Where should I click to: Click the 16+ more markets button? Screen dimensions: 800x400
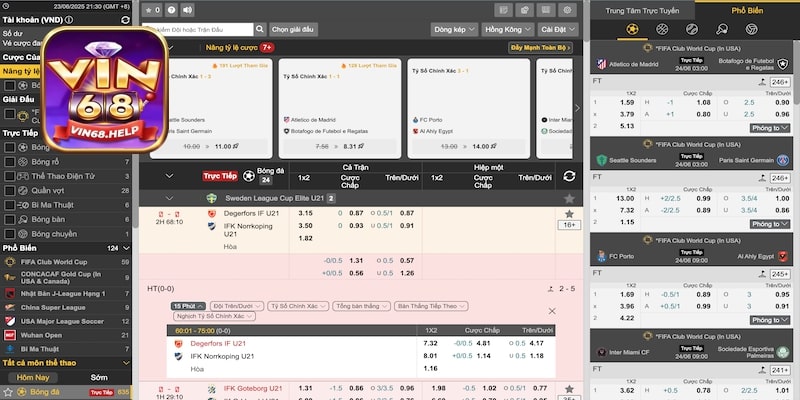[569, 225]
